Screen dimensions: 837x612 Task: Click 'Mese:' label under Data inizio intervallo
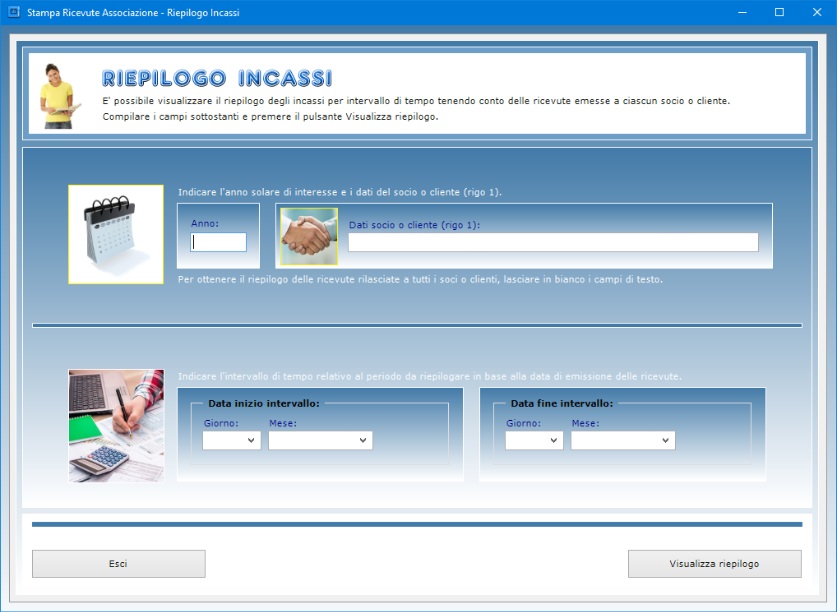coord(283,423)
